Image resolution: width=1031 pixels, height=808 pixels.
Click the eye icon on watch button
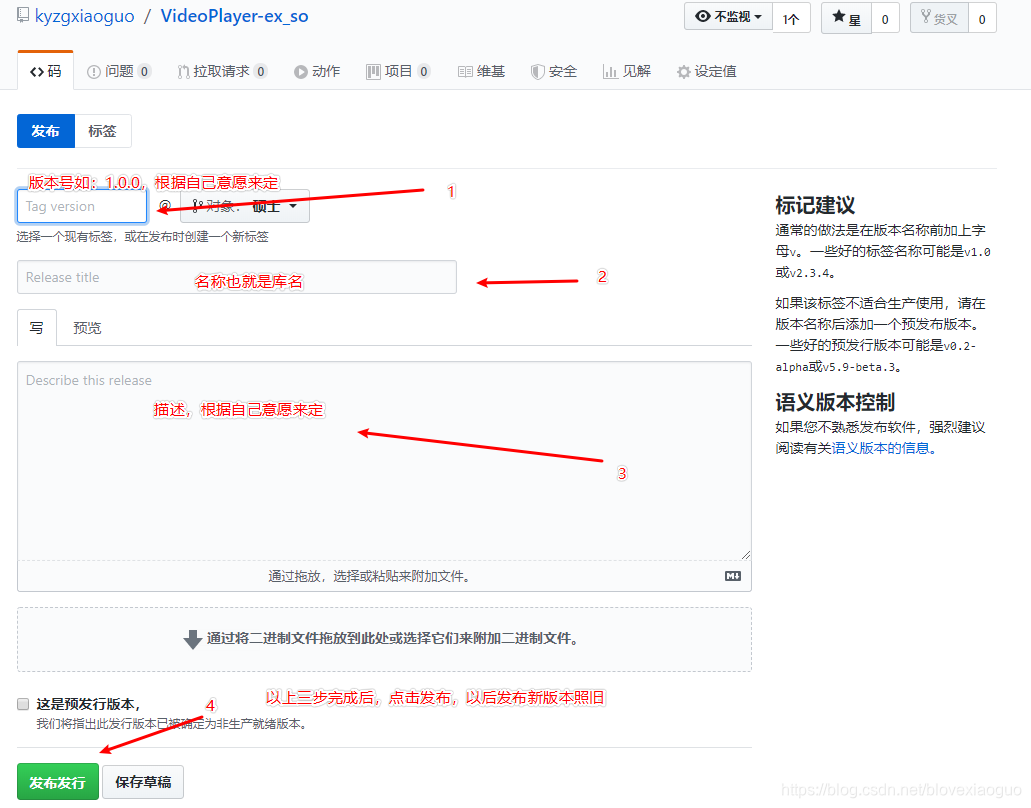click(702, 16)
